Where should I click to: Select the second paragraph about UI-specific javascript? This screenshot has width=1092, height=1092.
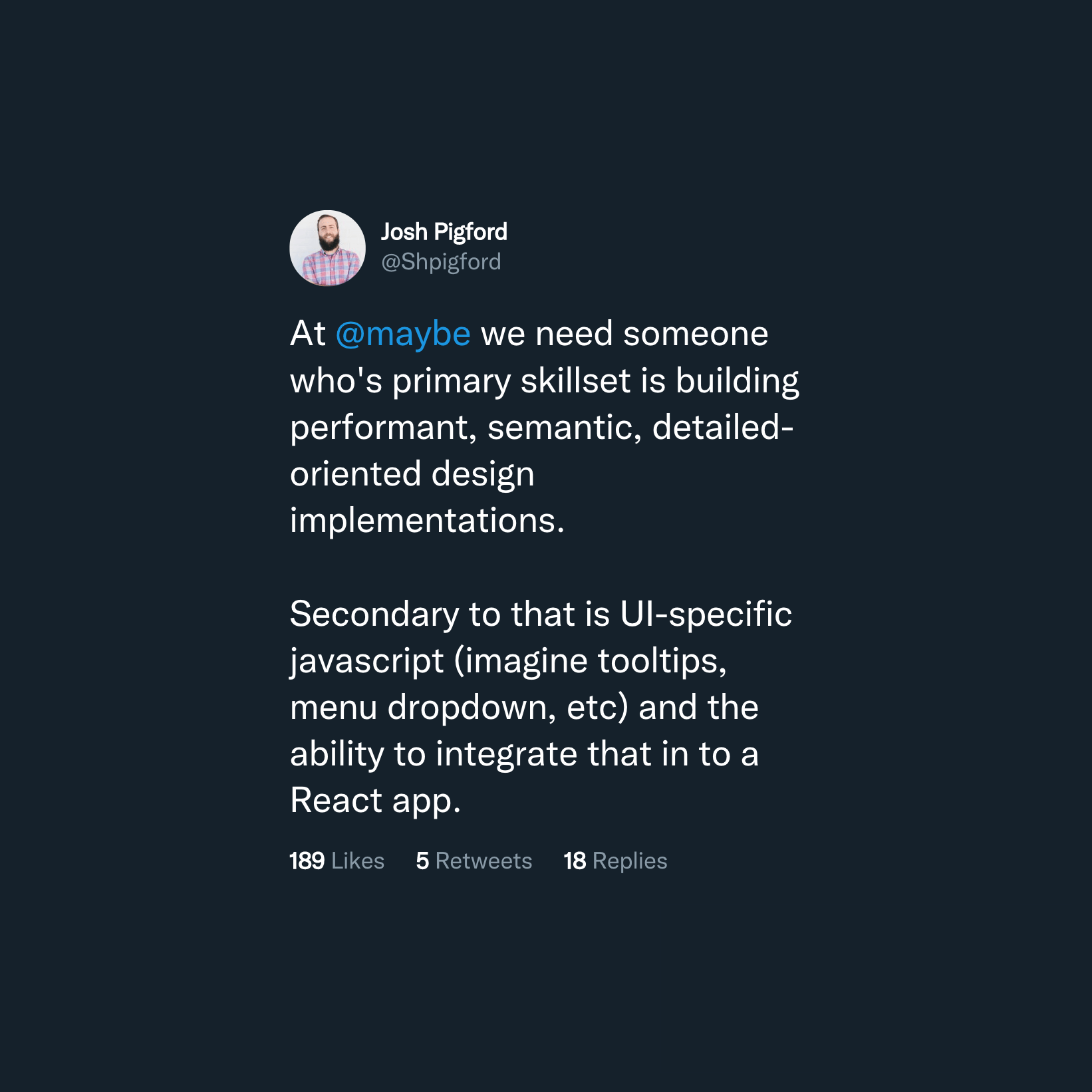tap(541, 707)
